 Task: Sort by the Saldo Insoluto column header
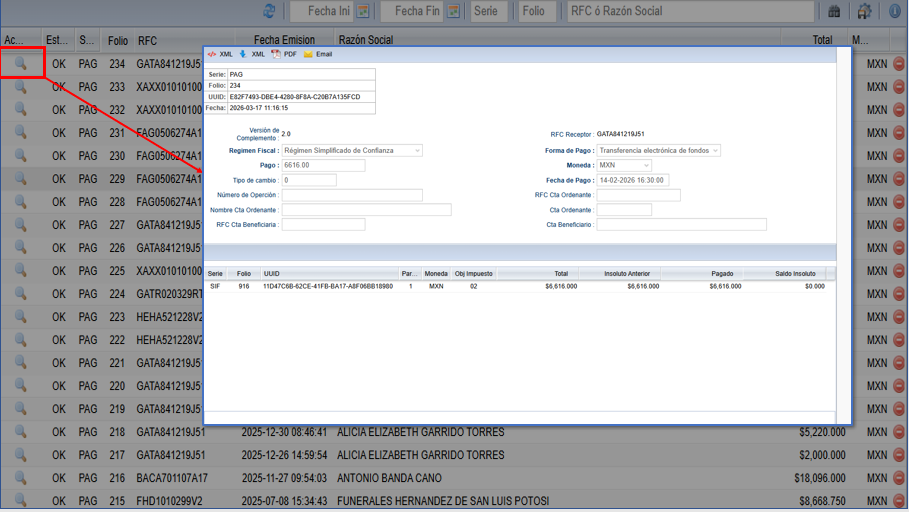(795, 273)
